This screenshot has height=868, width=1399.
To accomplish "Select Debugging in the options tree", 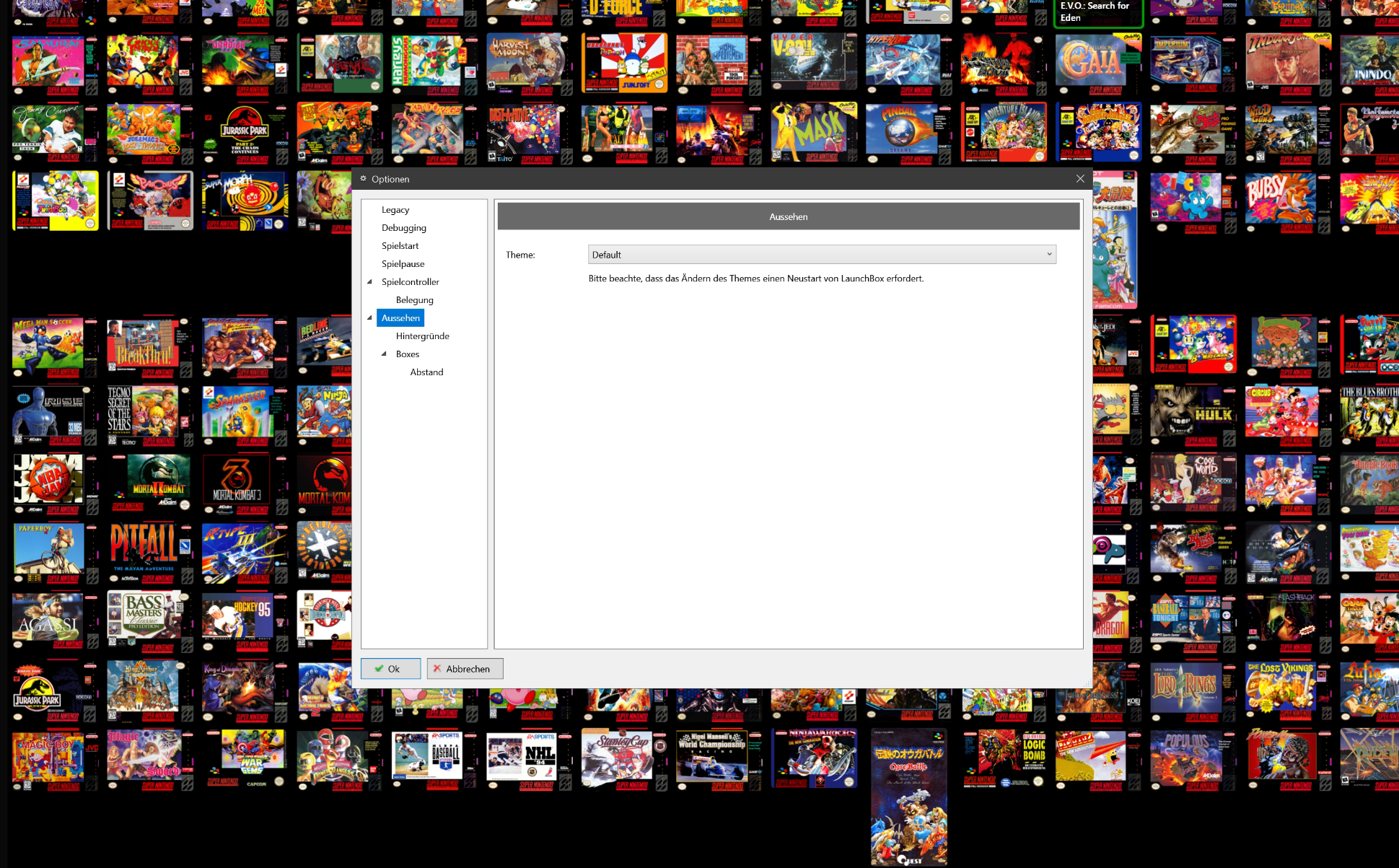I will click(404, 228).
